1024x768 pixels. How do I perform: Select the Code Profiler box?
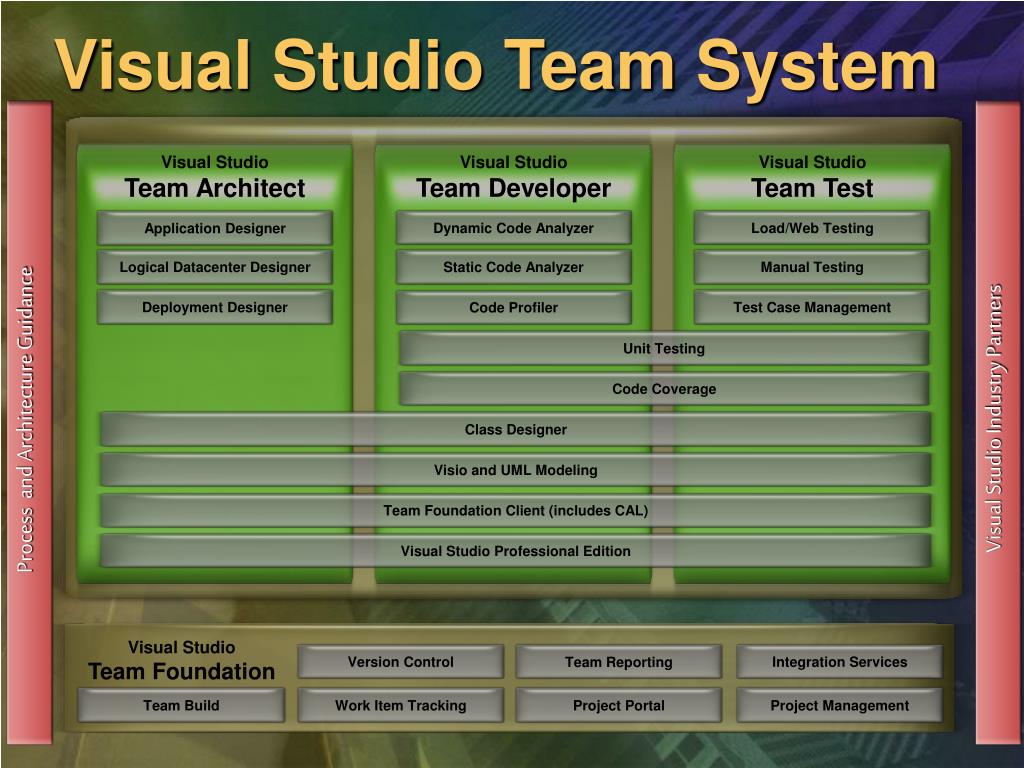coord(513,307)
